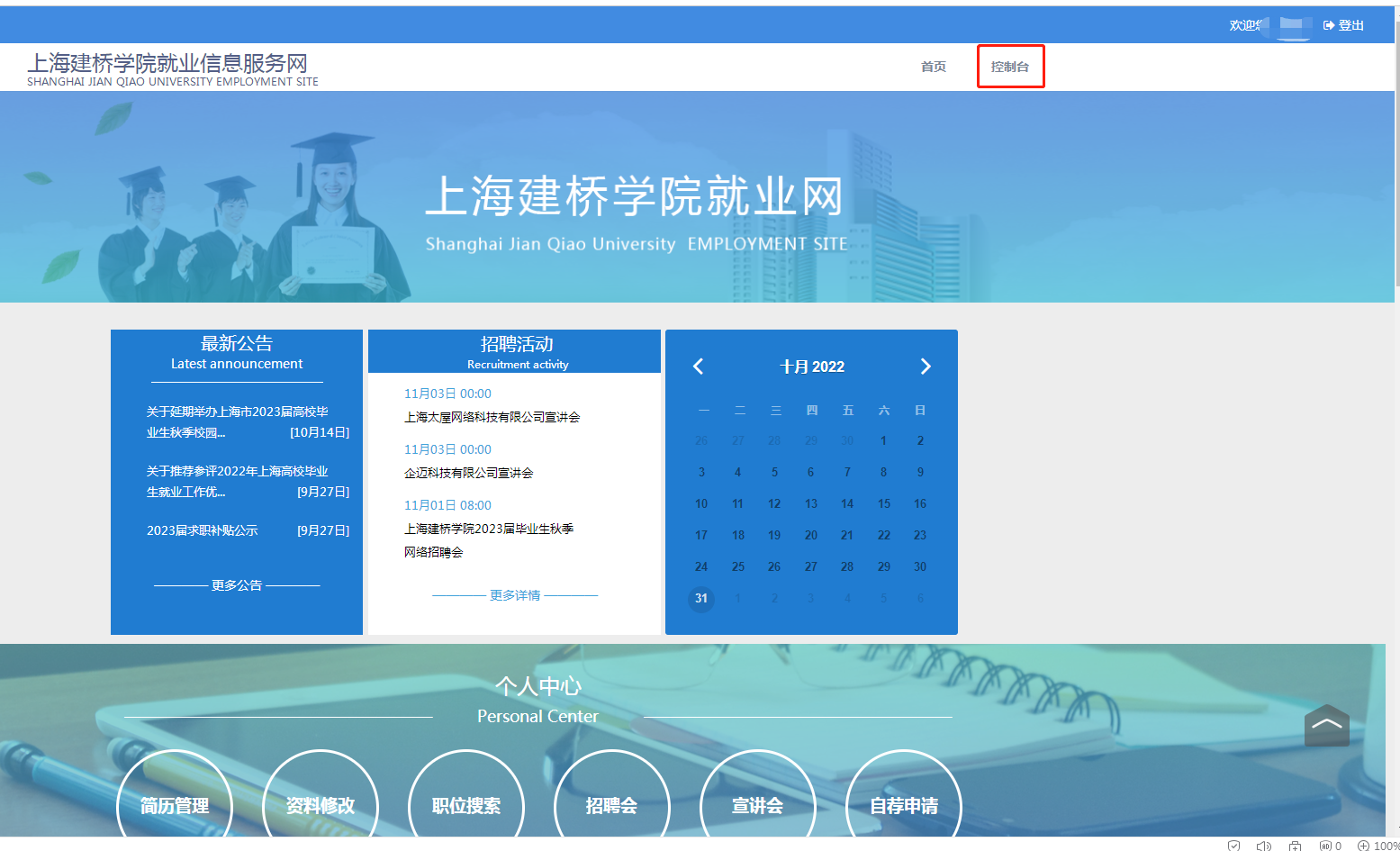Viewport: 1400px width, 851px height.
Task: Open 更多详情 recruitment details link
Action: [x=515, y=594]
